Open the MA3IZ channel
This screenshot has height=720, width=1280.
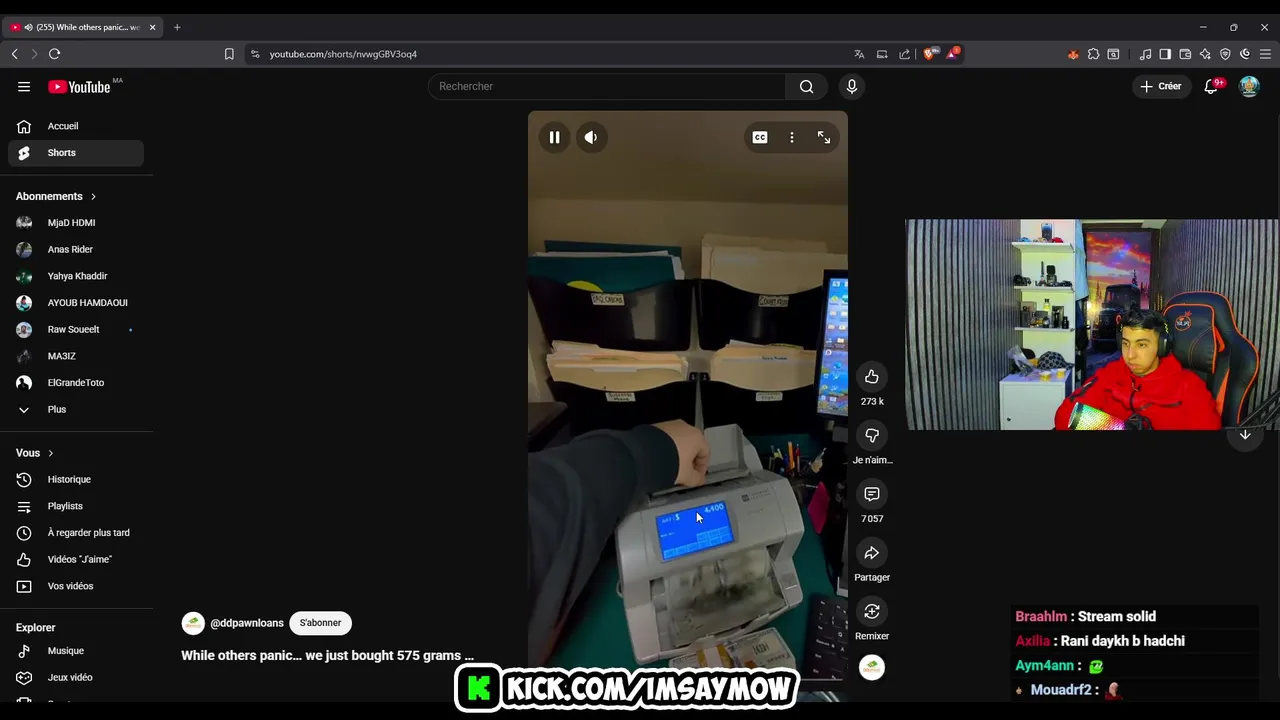pyautogui.click(x=76, y=356)
